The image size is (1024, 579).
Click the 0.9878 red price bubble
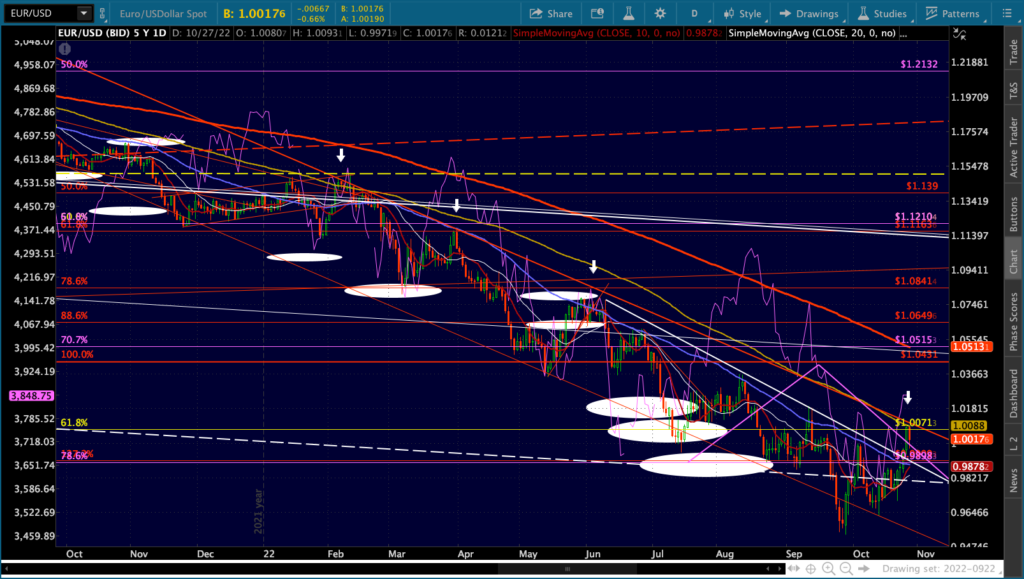972,466
